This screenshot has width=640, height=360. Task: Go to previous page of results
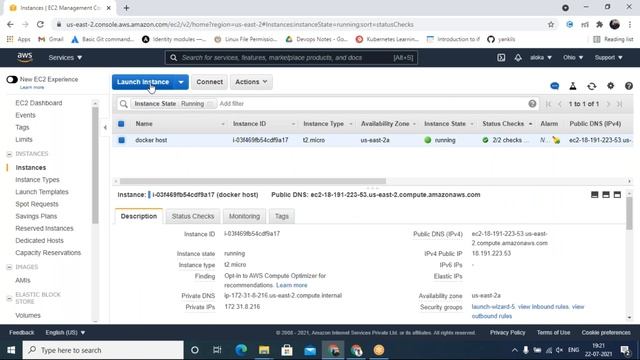(x=560, y=104)
